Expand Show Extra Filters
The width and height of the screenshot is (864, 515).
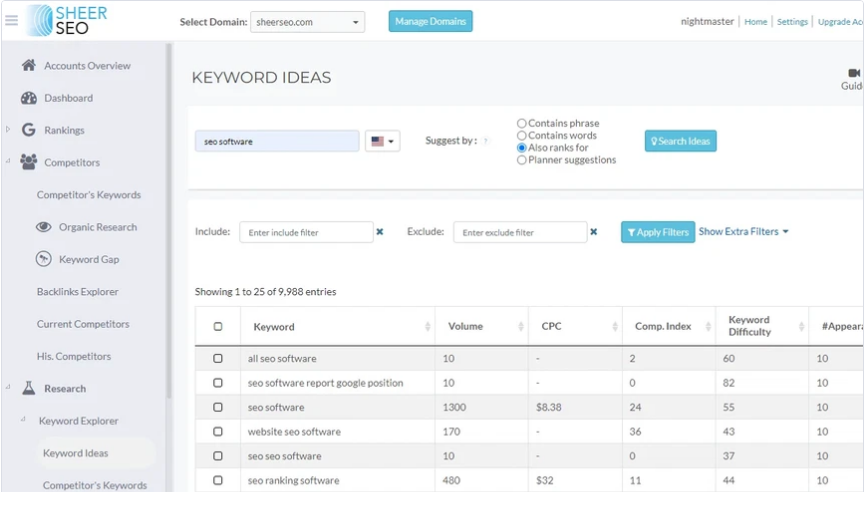pyautogui.click(x=743, y=232)
